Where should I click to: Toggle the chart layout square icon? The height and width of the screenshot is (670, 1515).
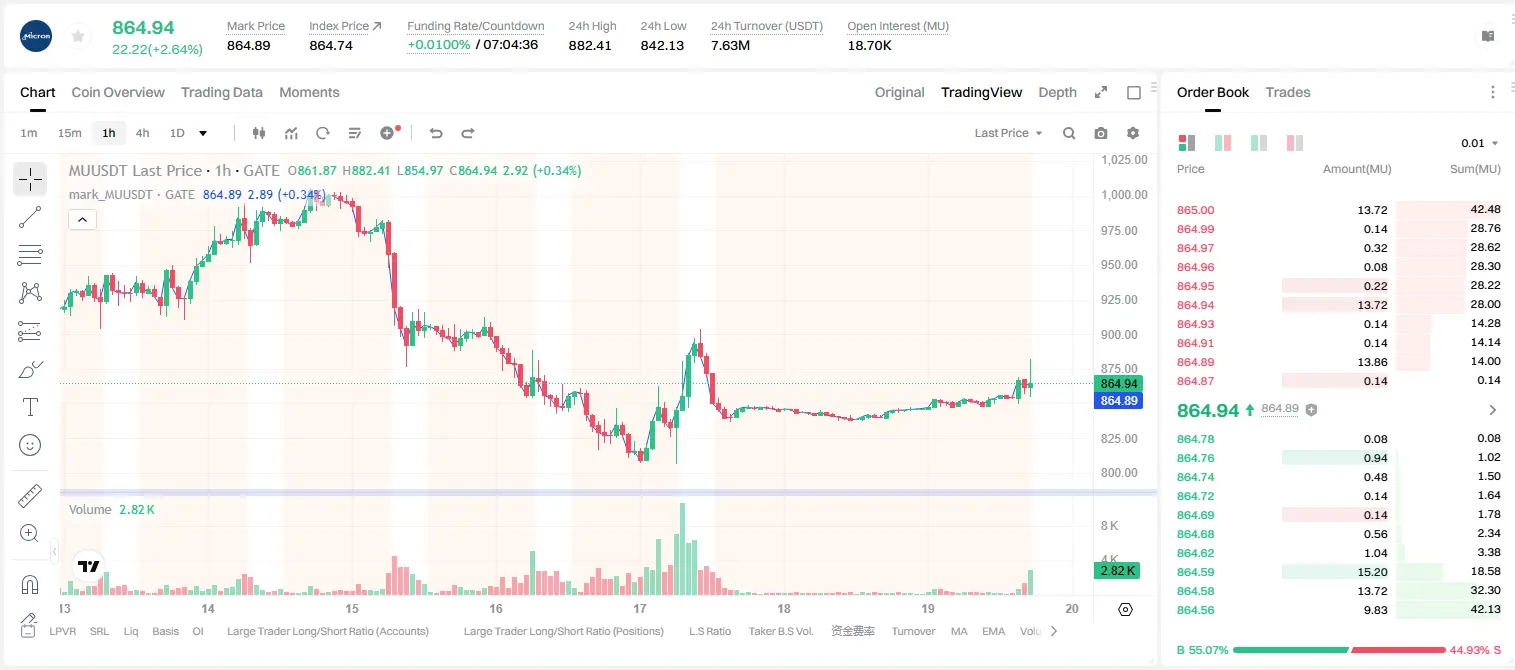pyautogui.click(x=1134, y=92)
